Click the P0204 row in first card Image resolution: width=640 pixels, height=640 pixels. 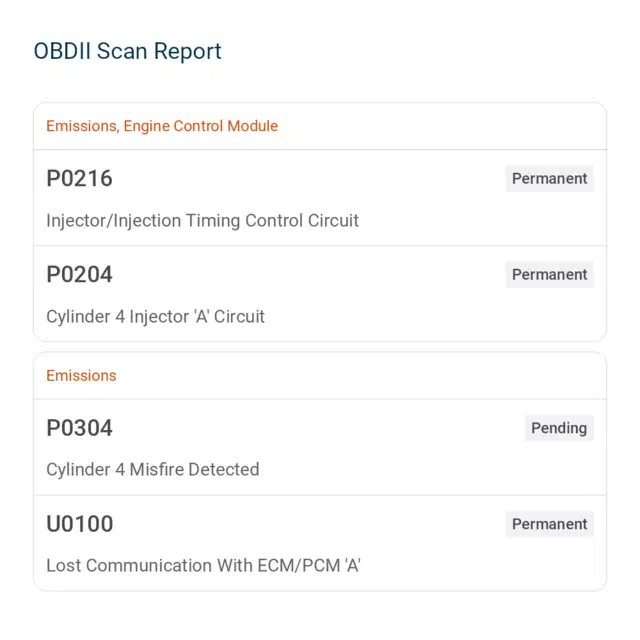tap(320, 293)
